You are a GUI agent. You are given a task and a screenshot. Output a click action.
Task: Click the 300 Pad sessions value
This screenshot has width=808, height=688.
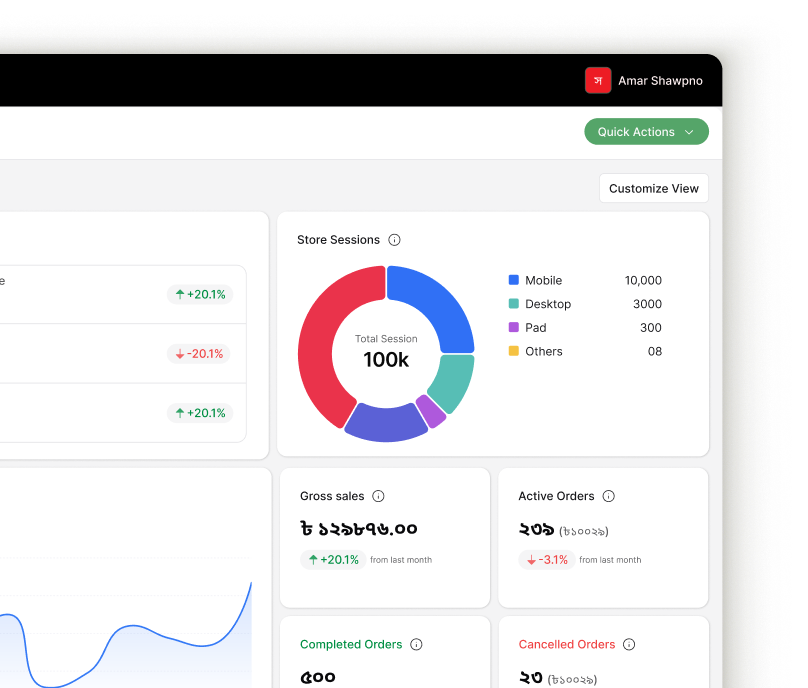click(651, 328)
